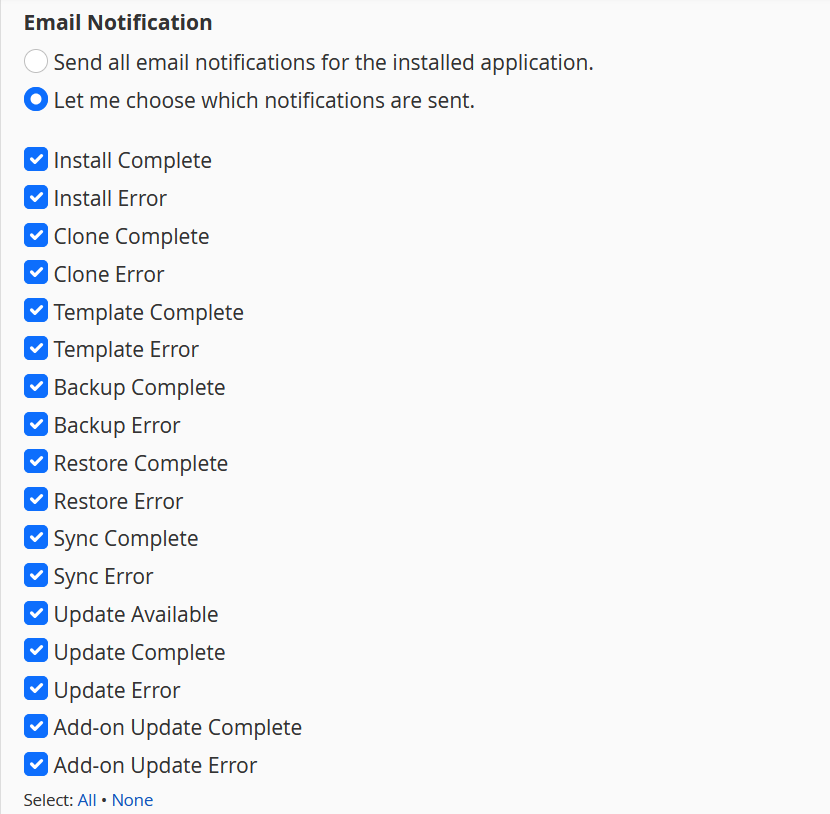Toggle the Template Error checkbox

(36, 348)
